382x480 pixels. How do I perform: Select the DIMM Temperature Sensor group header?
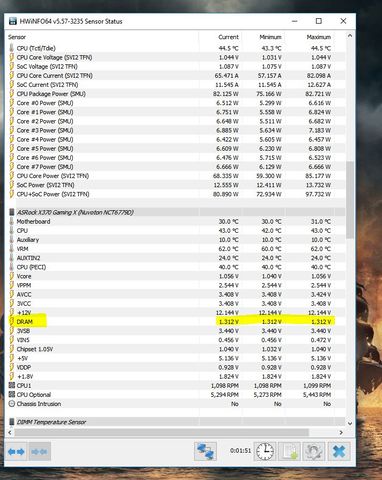click(176, 422)
